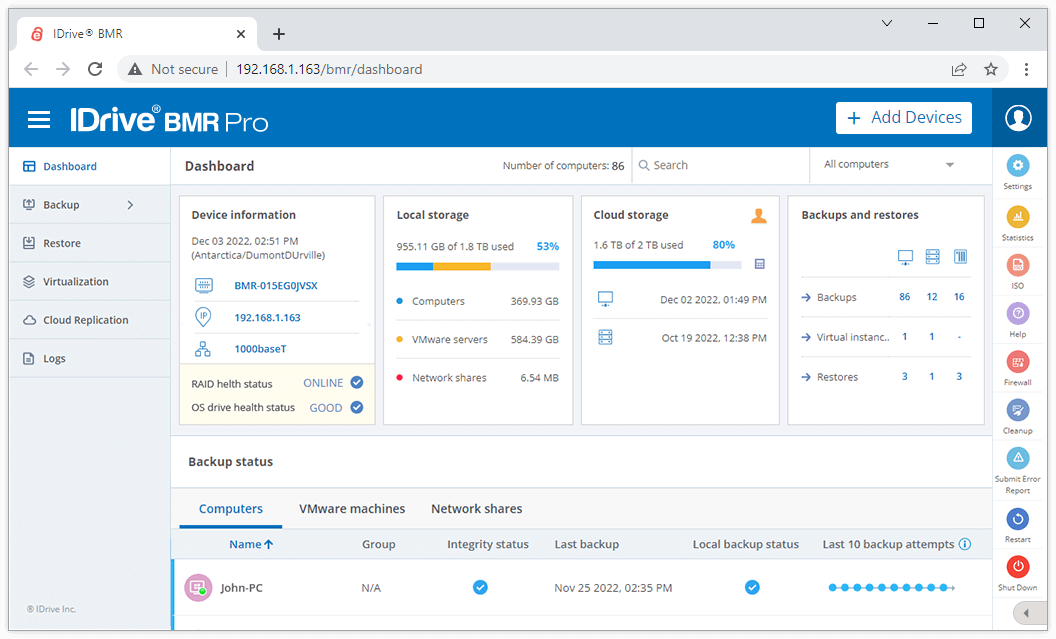Image resolution: width=1056 pixels, height=639 pixels.
Task: Open Dashboard in the sidebar
Action: coord(90,166)
